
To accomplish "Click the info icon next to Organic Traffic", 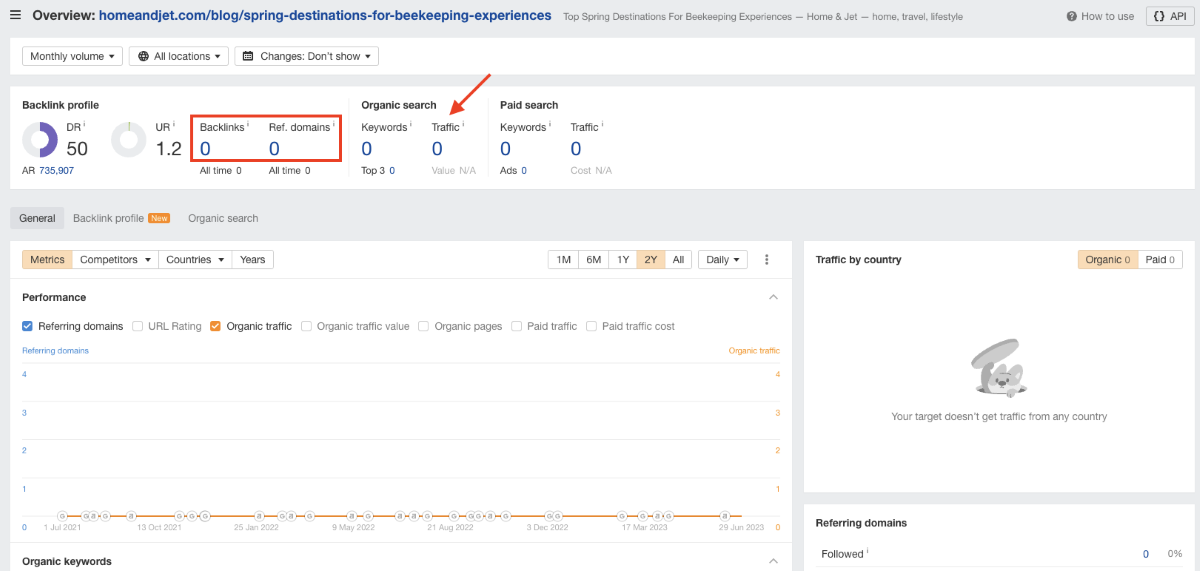I will 464,125.
